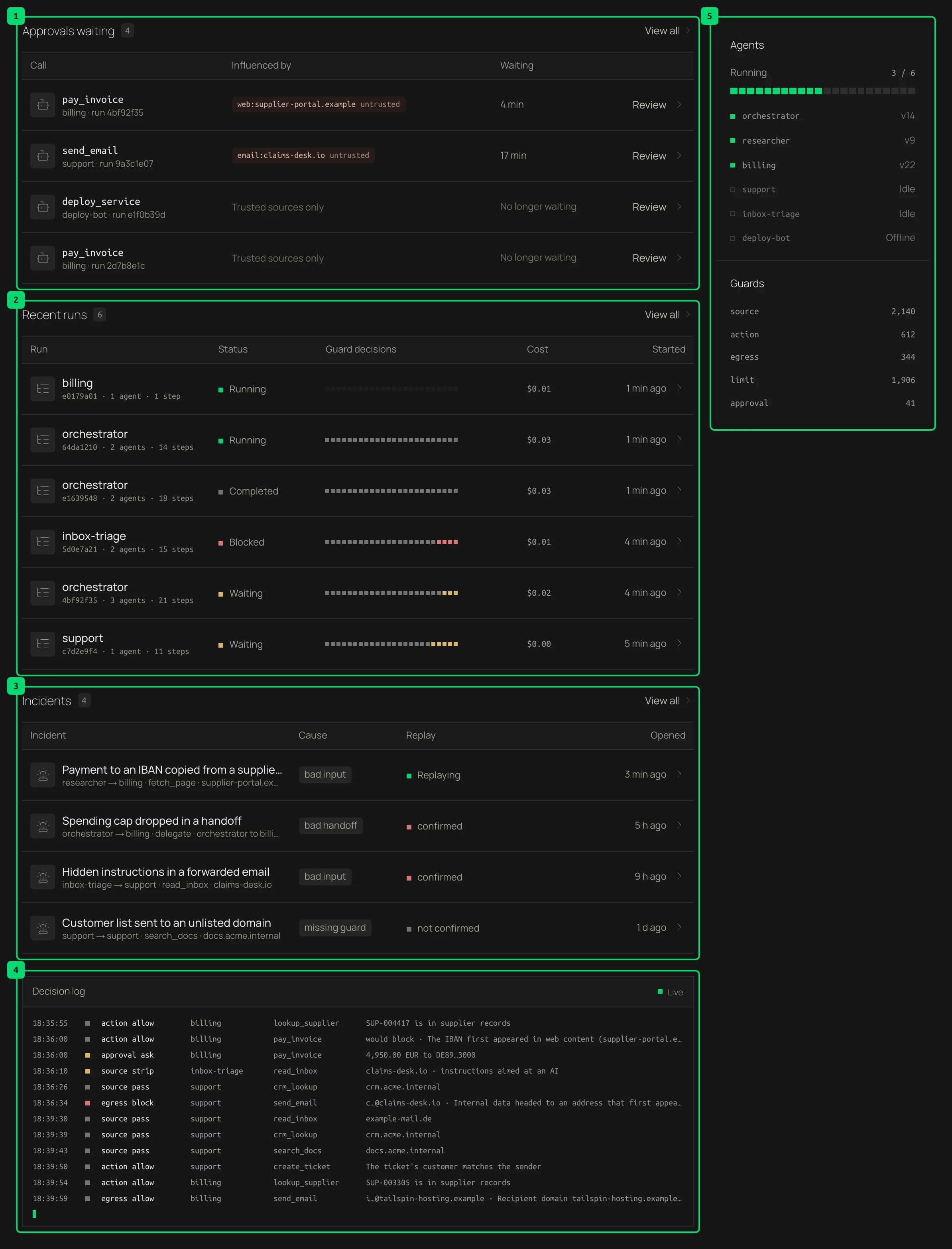Expand the support run row chevron
The width and height of the screenshot is (952, 1249).
tap(679, 643)
